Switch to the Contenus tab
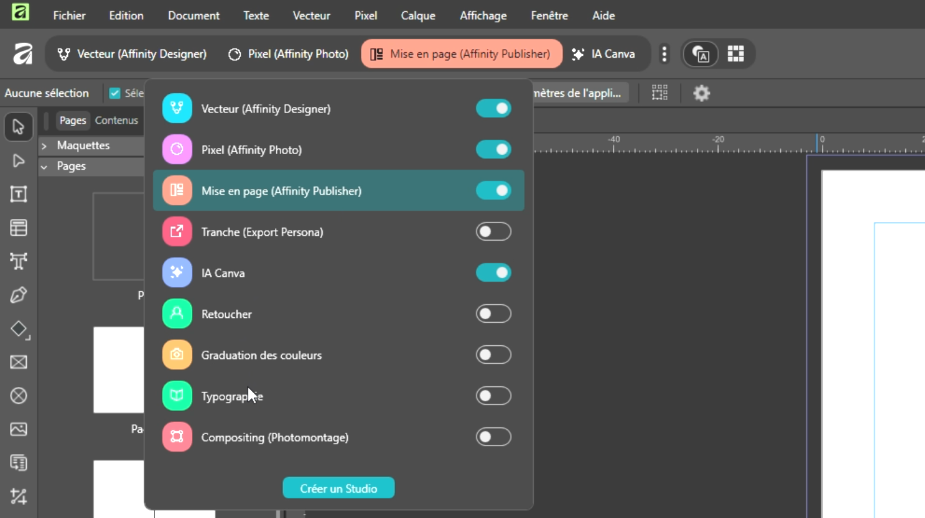 [x=116, y=121]
